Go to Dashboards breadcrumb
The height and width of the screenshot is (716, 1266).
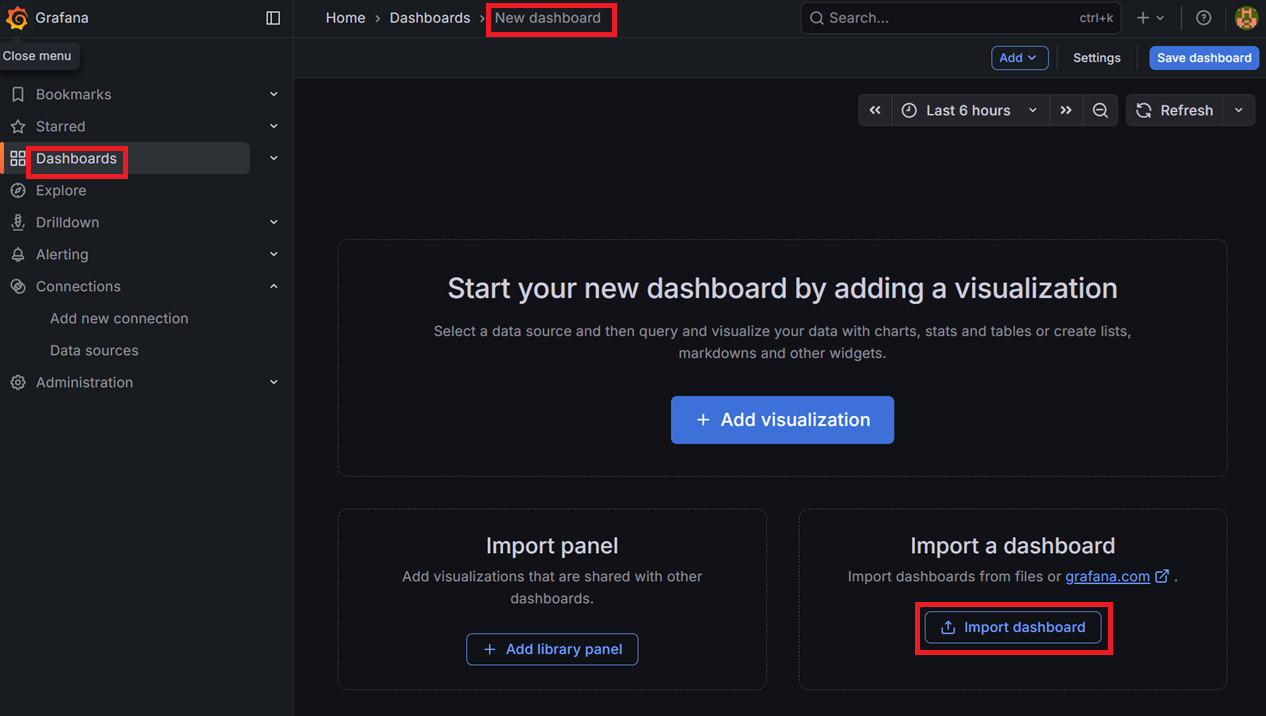430,18
